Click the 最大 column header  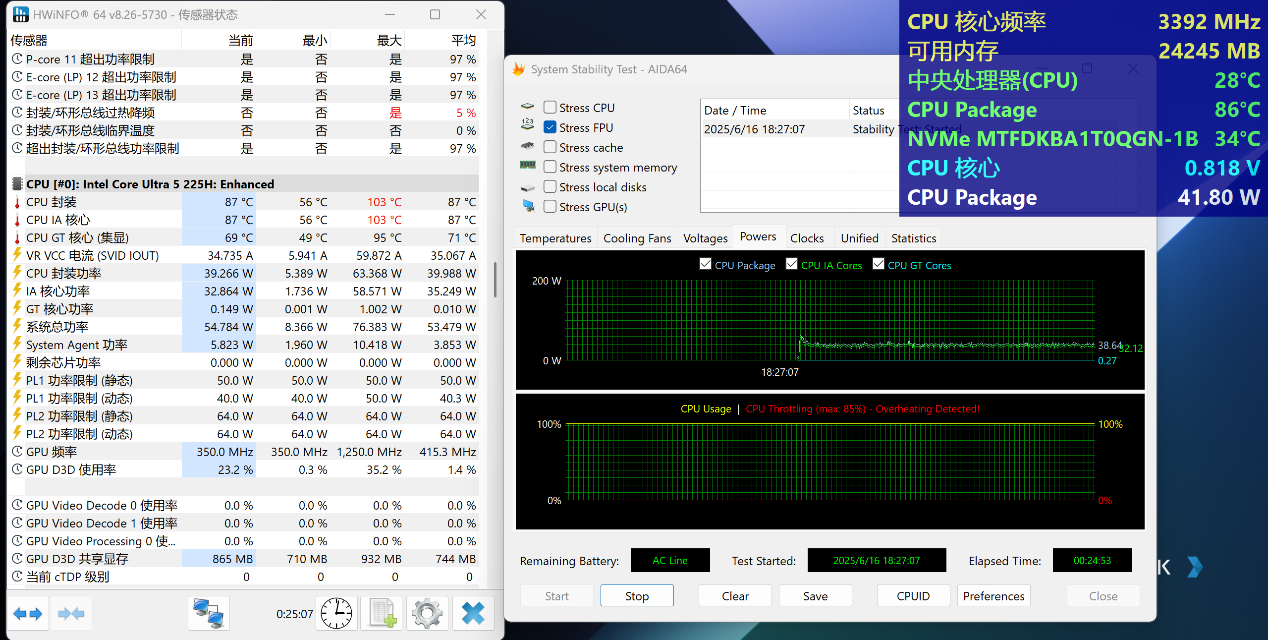389,41
